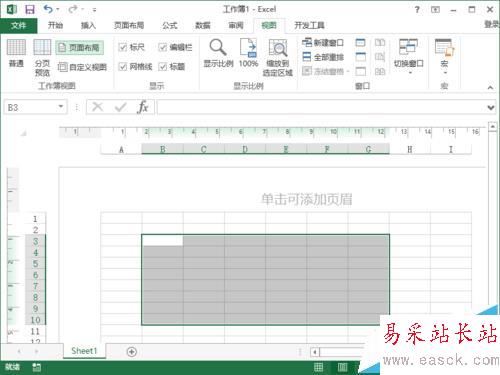
Task: Click Arrange All (全部重排)
Action: click(x=323, y=57)
